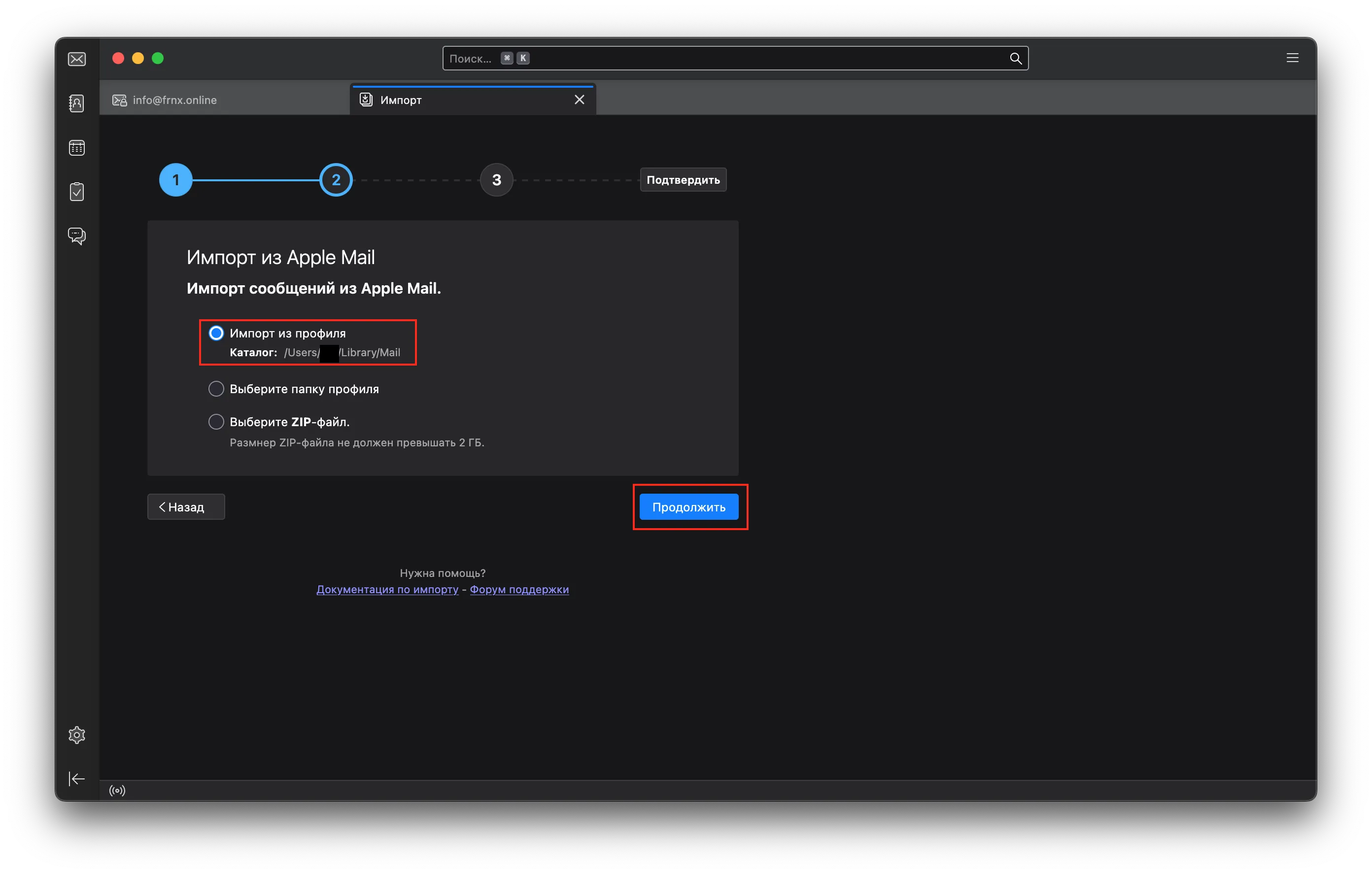Click step 1 circle in progress indicator

pyautogui.click(x=175, y=180)
